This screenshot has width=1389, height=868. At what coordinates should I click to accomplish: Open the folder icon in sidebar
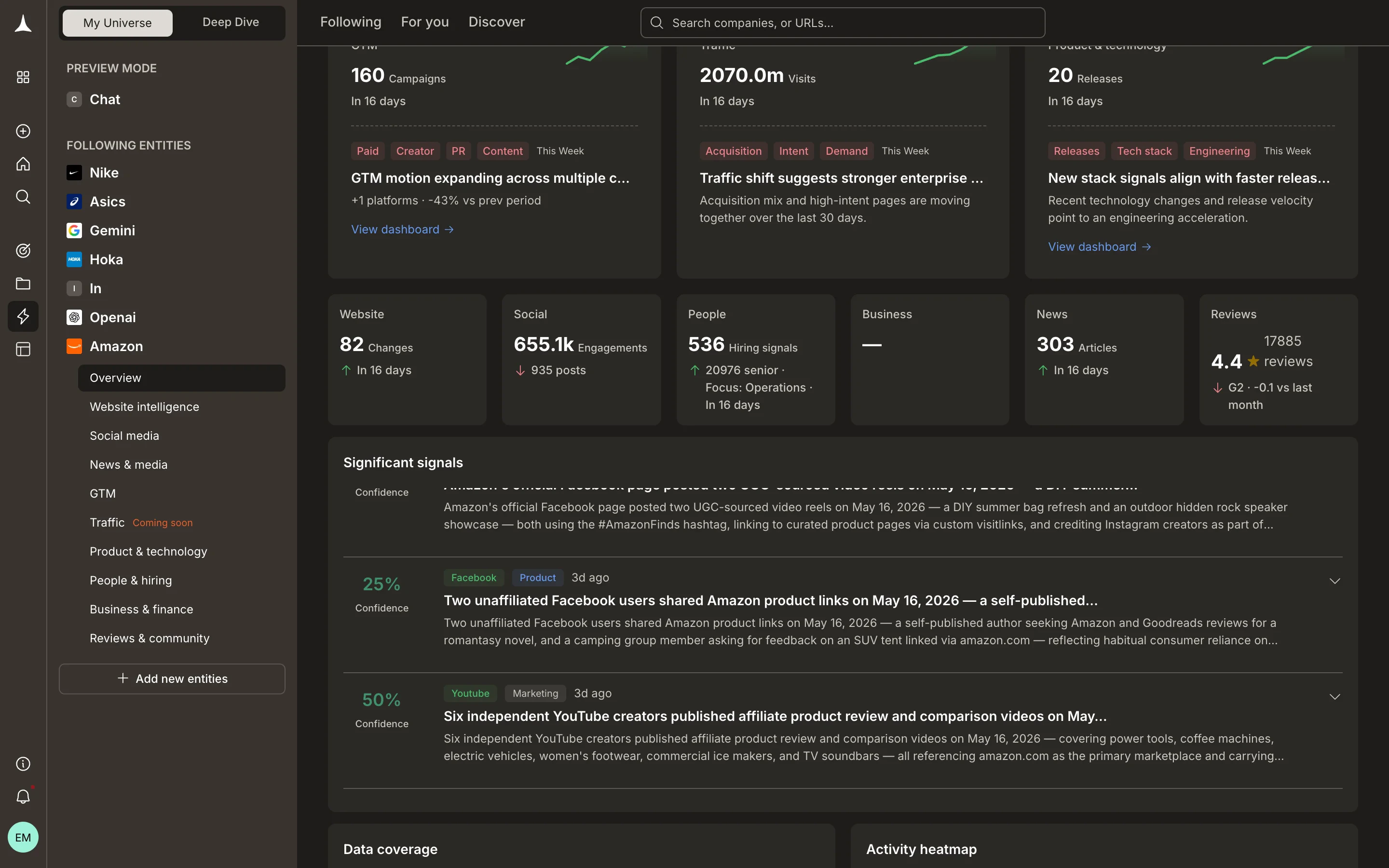pyautogui.click(x=23, y=283)
